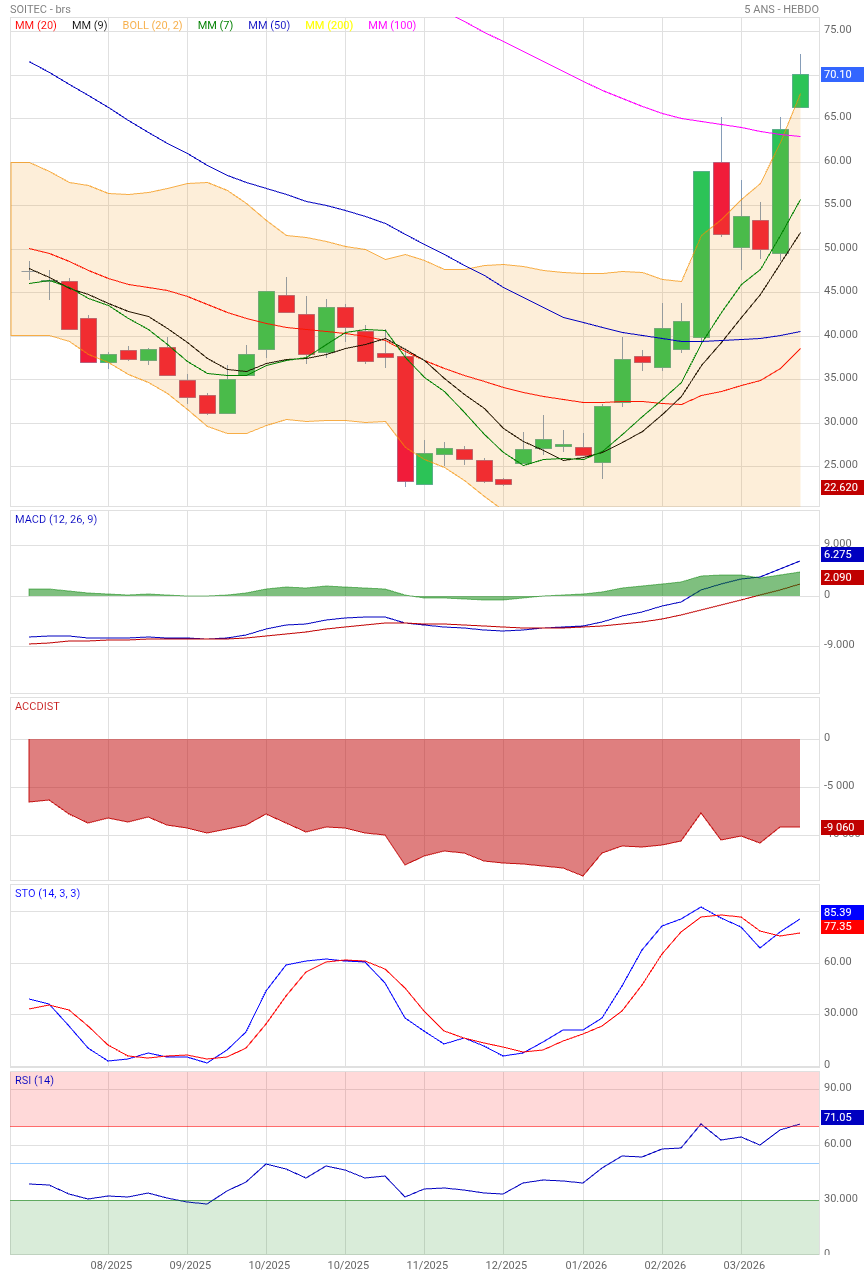The width and height of the screenshot is (864, 1275).
Task: Click the STO (14, 3, 3) panel label
Action: [47, 893]
